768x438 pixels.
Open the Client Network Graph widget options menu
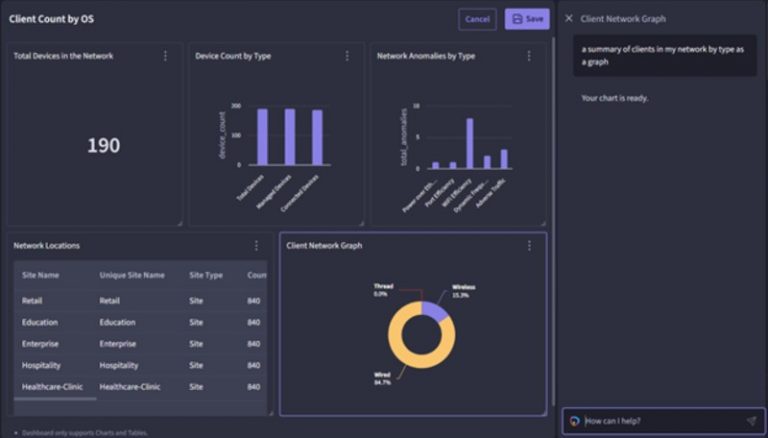[528, 245]
